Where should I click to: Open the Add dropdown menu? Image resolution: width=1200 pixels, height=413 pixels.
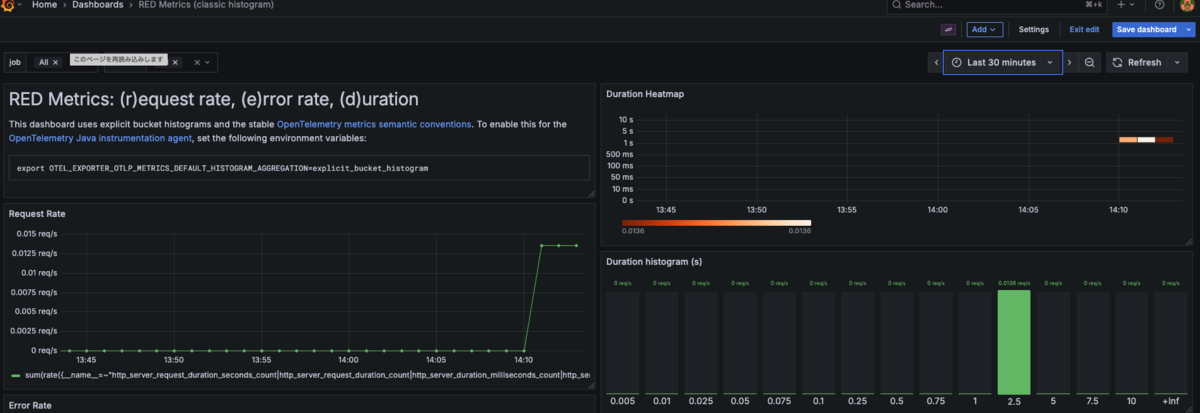click(986, 30)
